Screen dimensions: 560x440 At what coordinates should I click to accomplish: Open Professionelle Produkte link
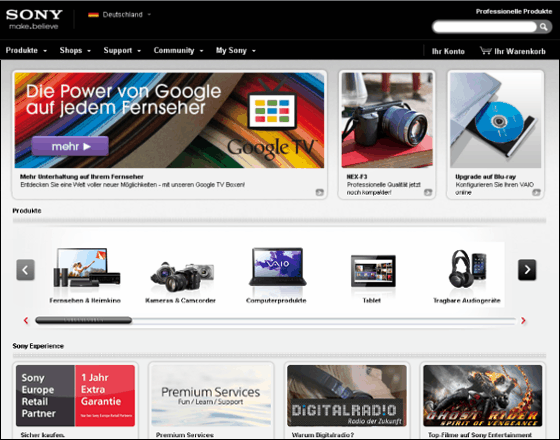[514, 11]
